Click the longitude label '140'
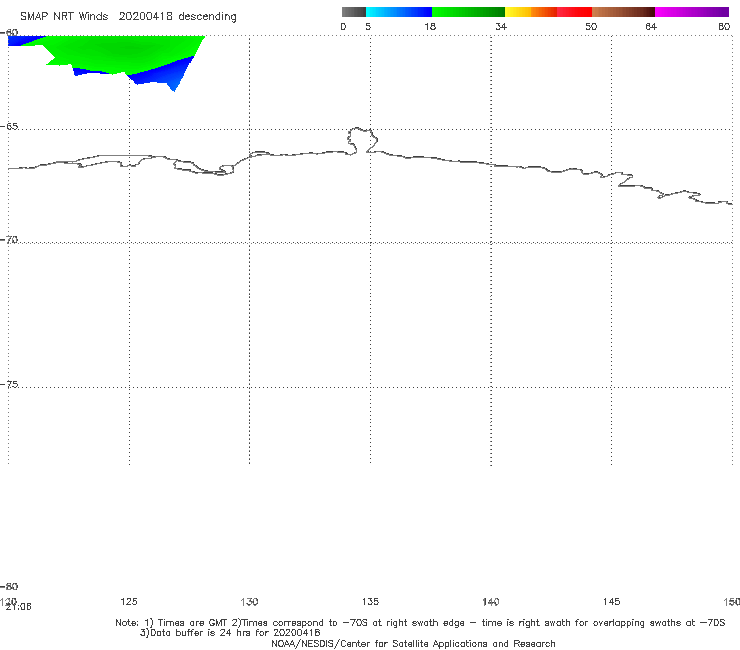This screenshot has height=650, width=740. [x=491, y=601]
